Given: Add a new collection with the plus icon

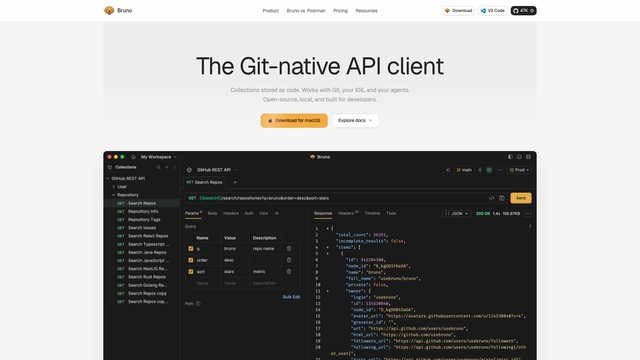Looking at the screenshot, I should [x=167, y=167].
